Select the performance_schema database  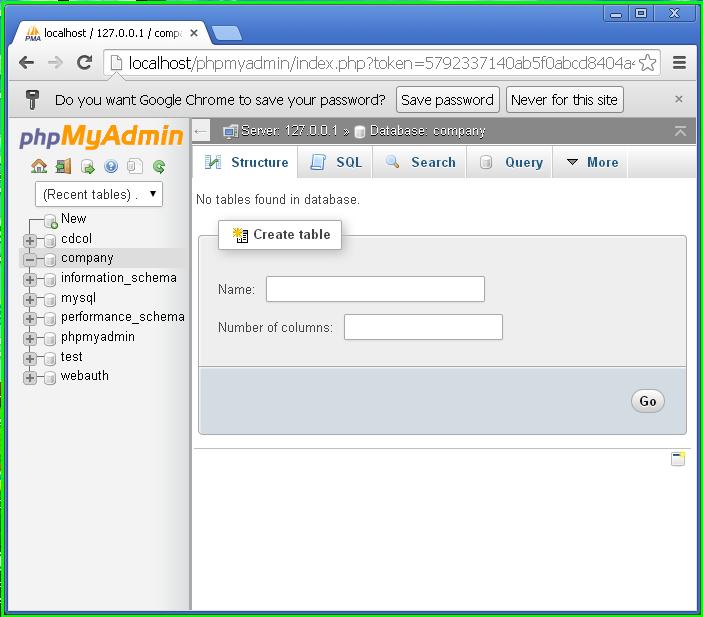click(x=123, y=317)
